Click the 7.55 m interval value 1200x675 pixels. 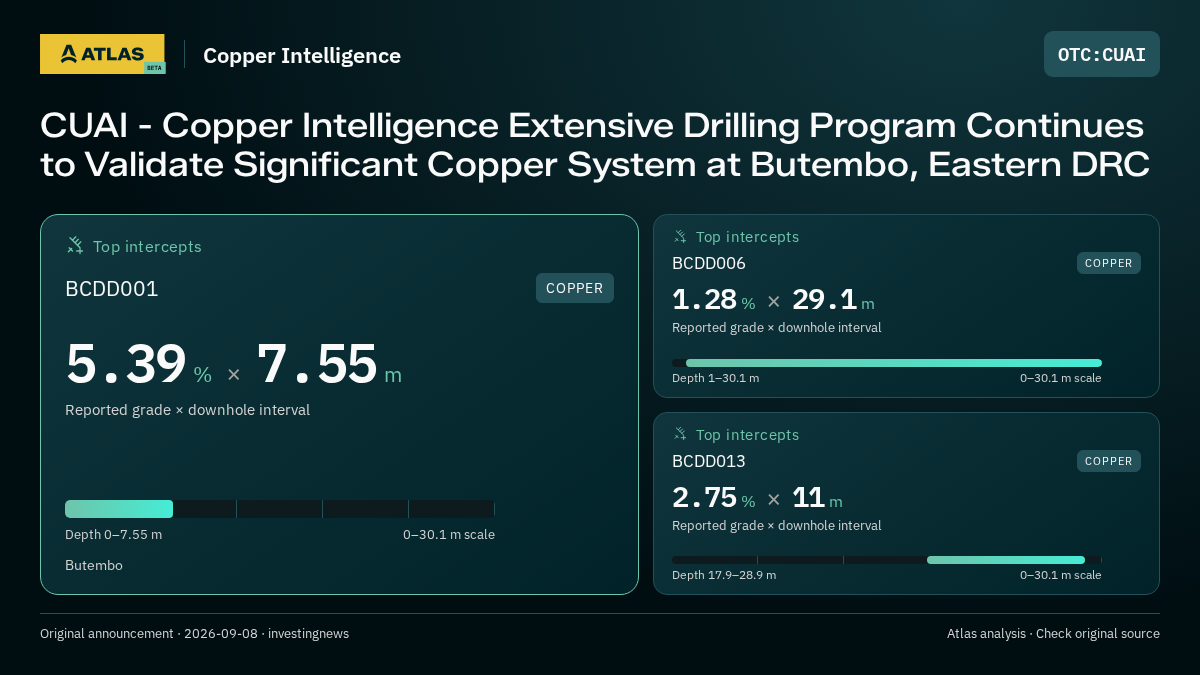330,364
